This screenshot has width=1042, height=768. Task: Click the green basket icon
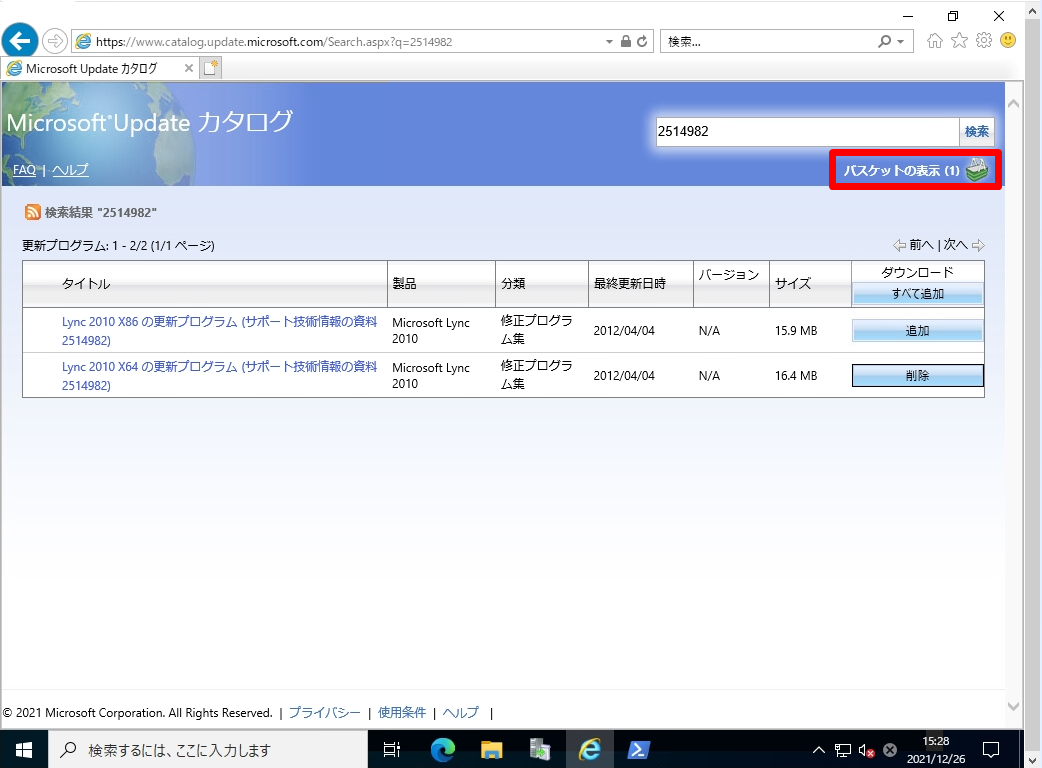point(977,170)
